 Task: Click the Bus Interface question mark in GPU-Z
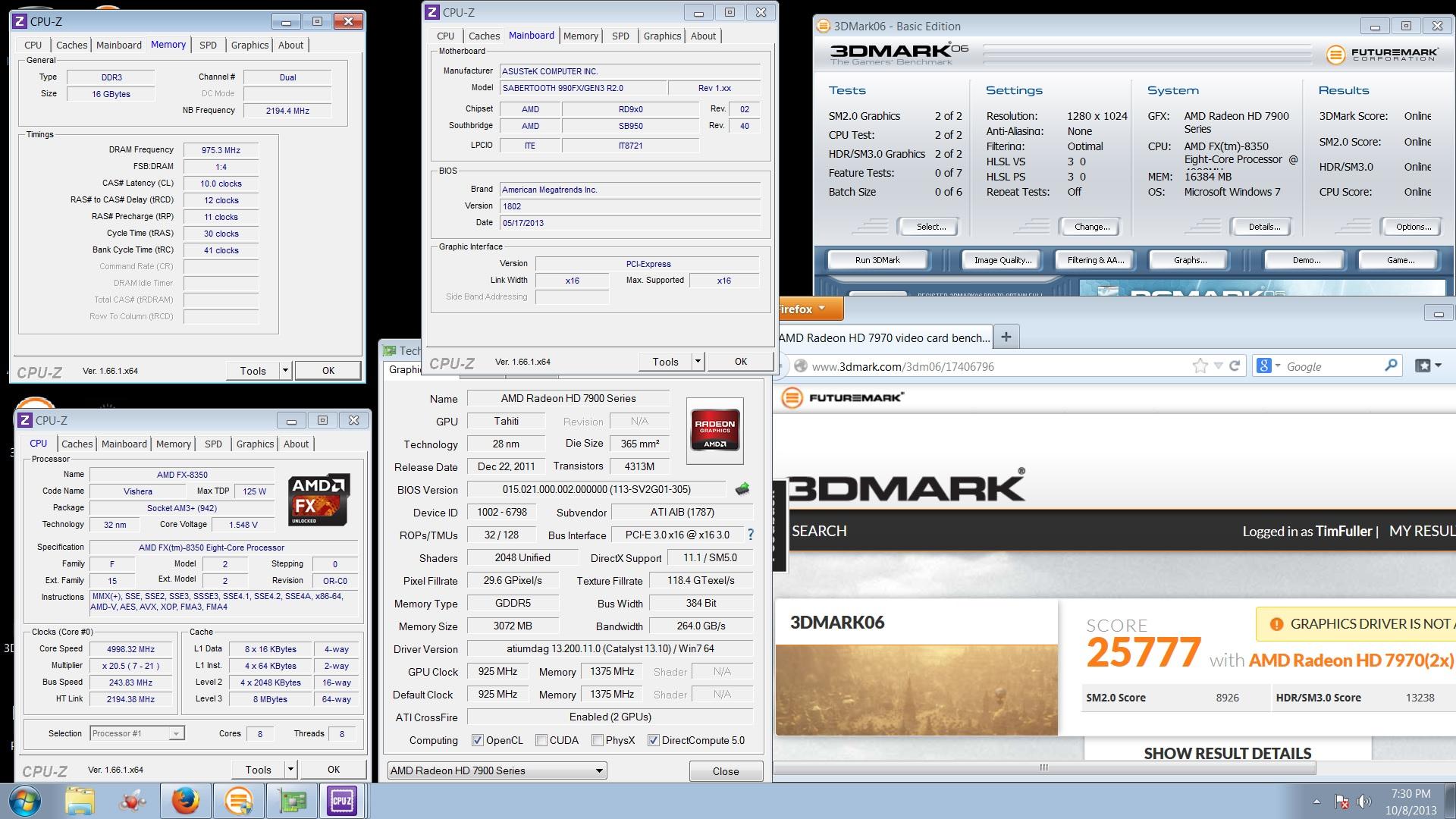pos(751,535)
